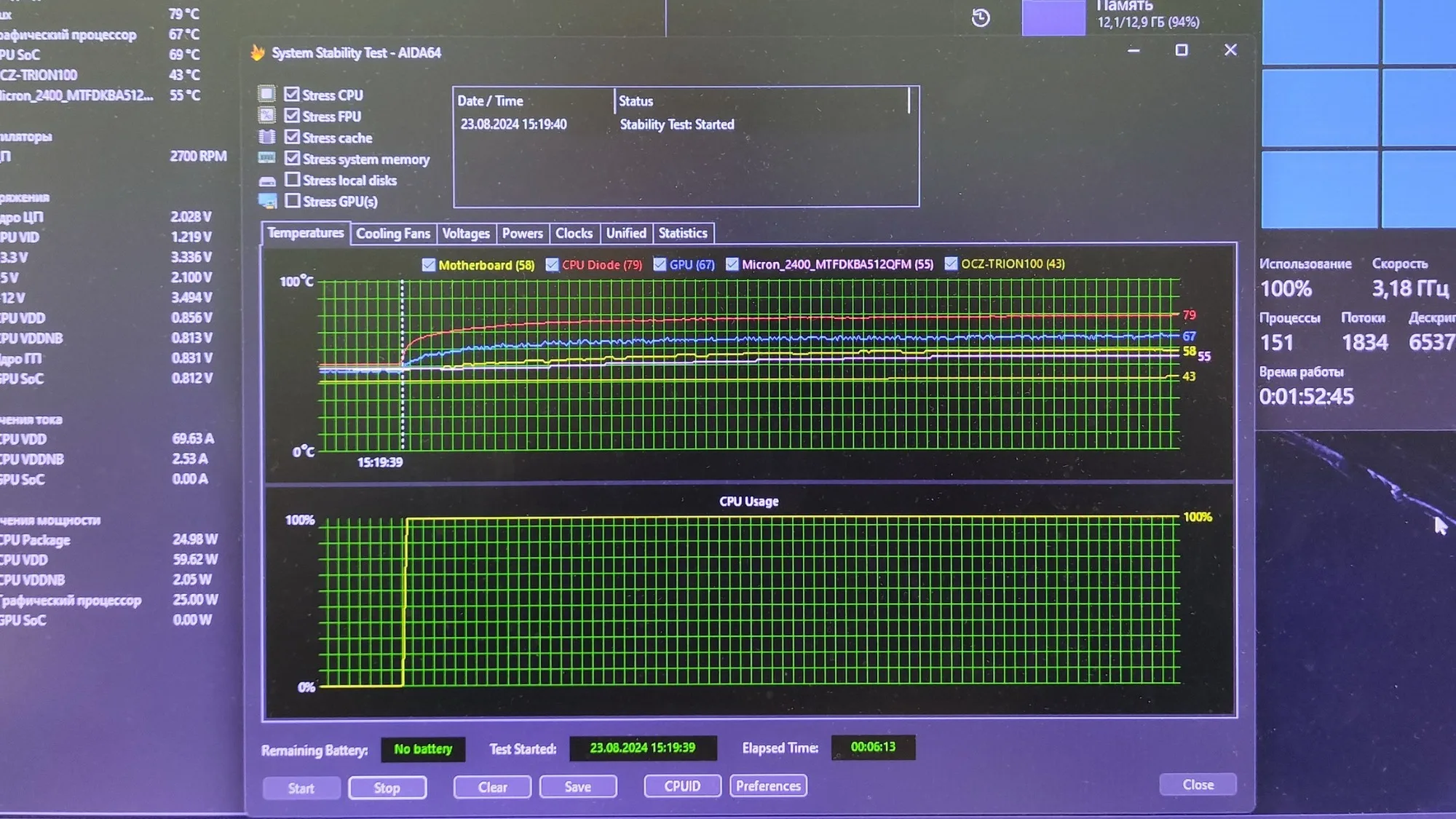The width and height of the screenshot is (1456, 819).
Task: Open the CPUID button
Action: pos(681,786)
